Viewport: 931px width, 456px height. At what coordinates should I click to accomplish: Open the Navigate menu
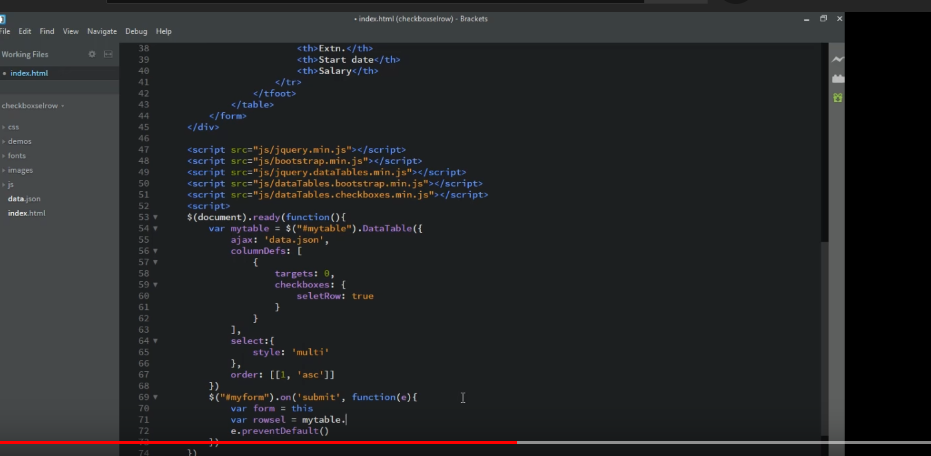102,31
